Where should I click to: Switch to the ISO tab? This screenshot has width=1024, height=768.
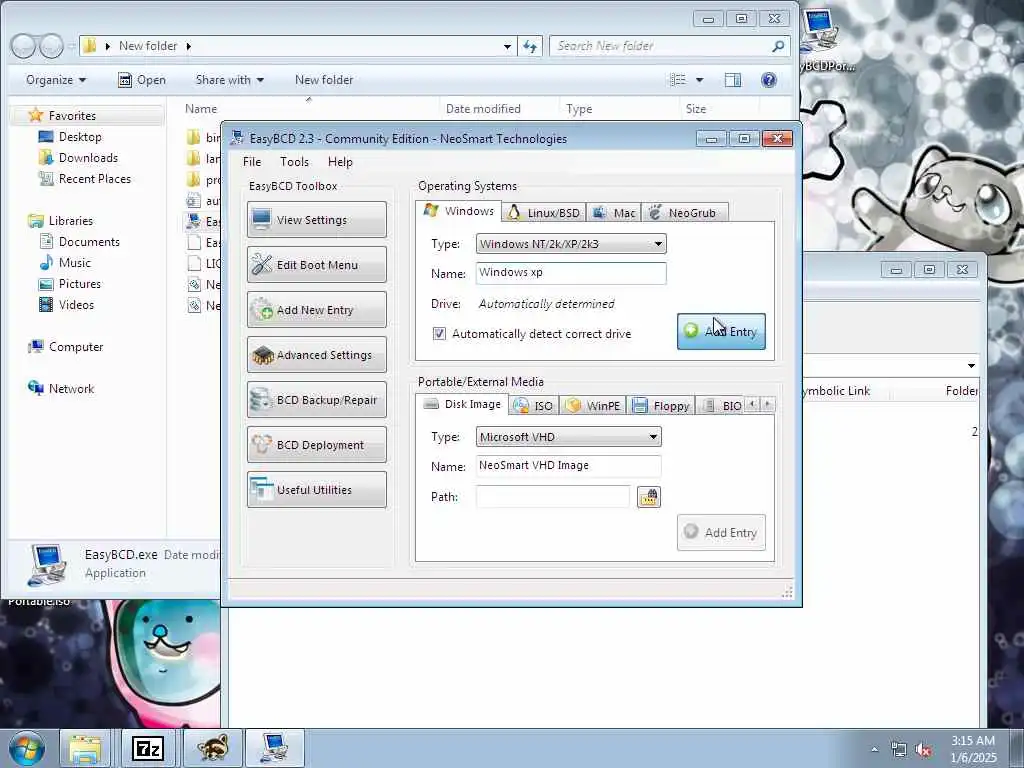pyautogui.click(x=534, y=406)
